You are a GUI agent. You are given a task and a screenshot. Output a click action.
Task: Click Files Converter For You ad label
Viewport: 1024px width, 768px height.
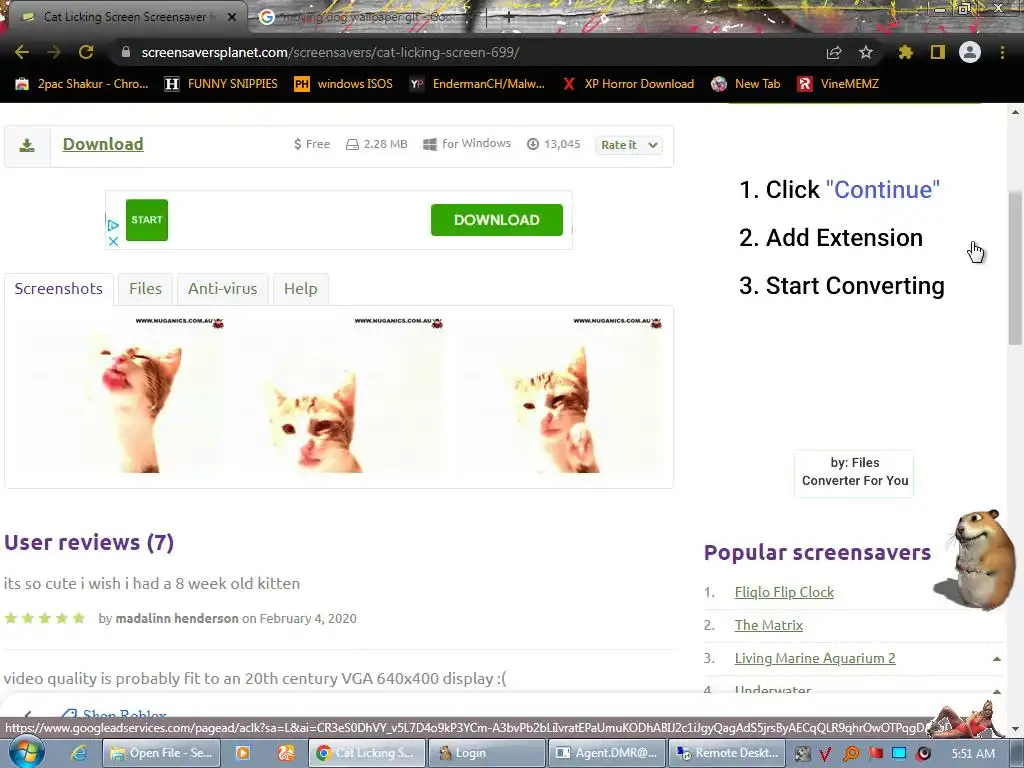tap(854, 472)
